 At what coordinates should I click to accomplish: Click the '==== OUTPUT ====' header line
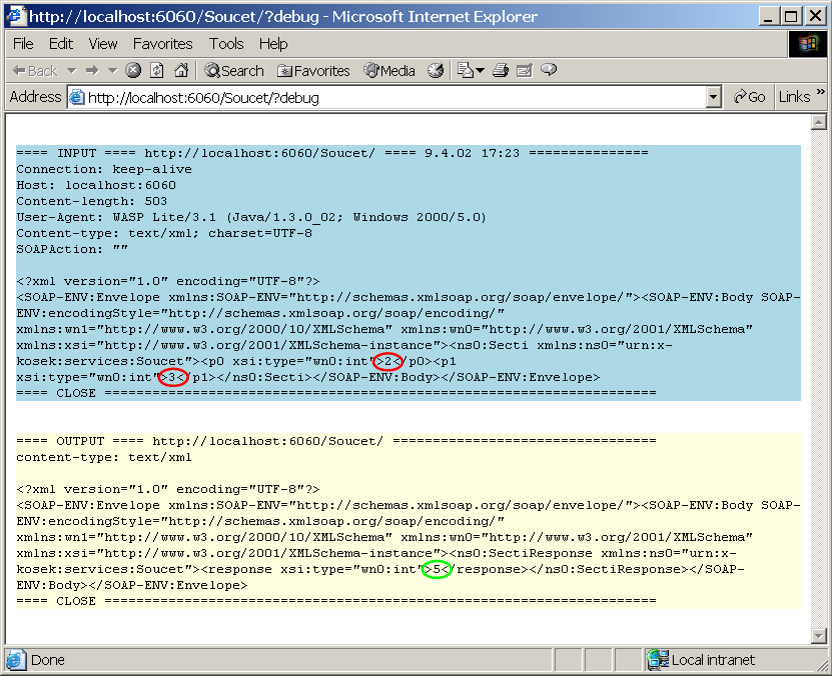point(336,441)
